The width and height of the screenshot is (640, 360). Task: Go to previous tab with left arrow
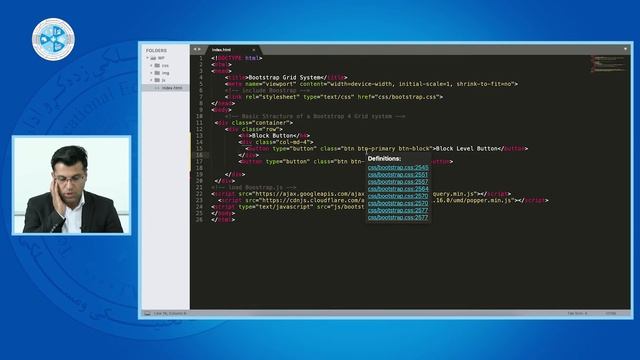(195, 49)
